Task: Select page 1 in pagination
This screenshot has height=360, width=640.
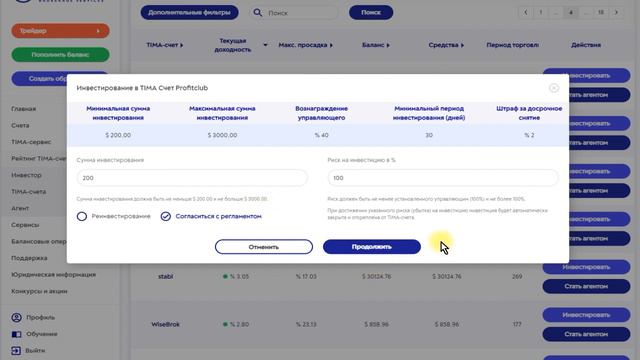Action: [x=541, y=12]
